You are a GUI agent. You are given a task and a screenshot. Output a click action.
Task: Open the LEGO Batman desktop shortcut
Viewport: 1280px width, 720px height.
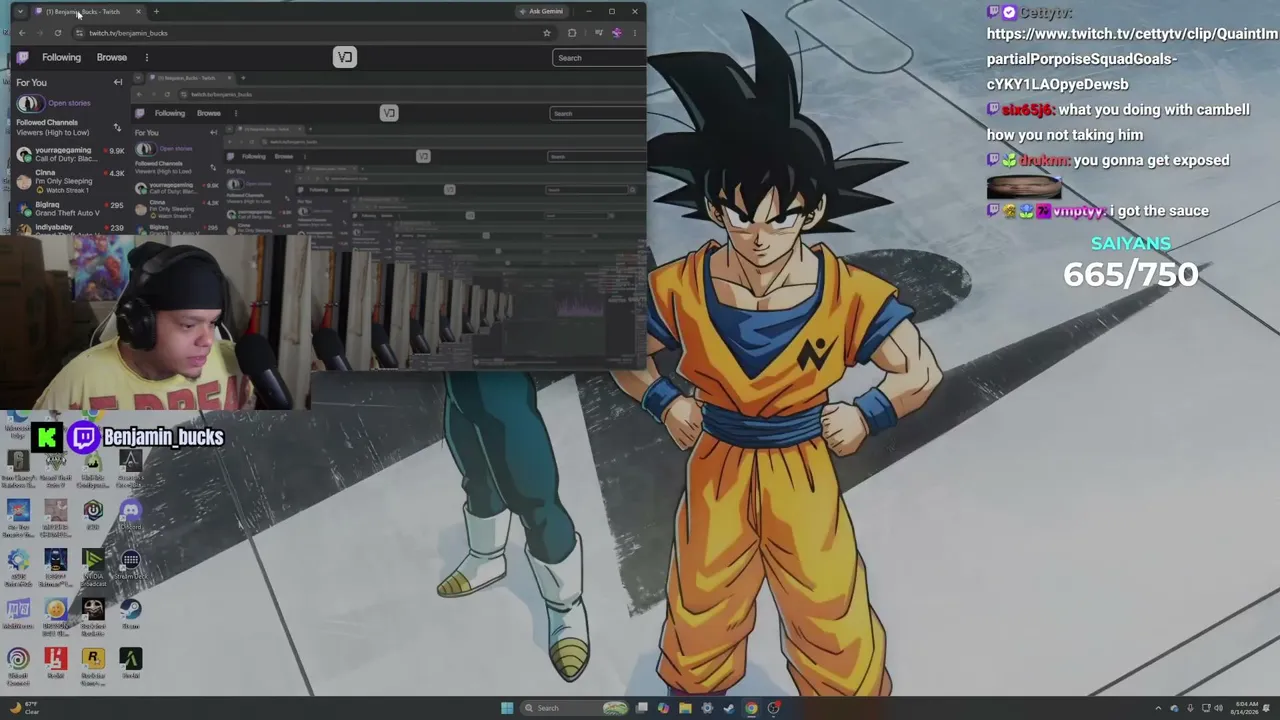55,565
